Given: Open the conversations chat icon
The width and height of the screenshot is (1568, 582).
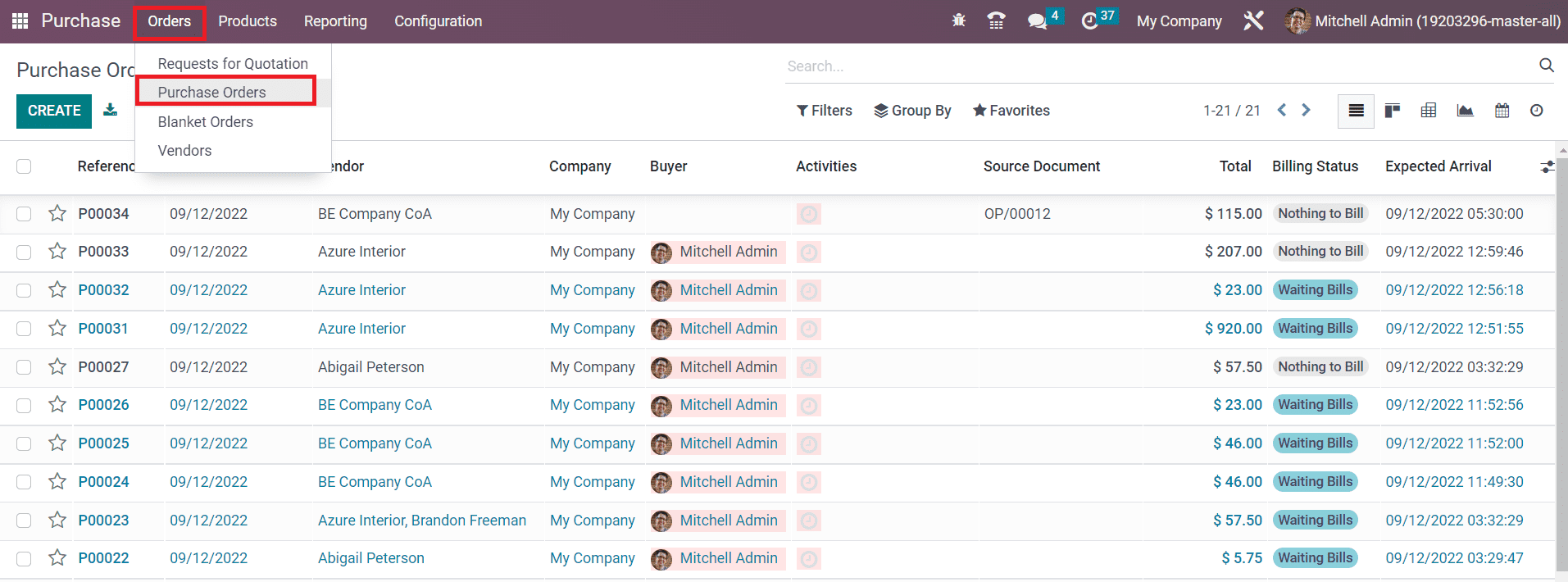Looking at the screenshot, I should point(1038,21).
